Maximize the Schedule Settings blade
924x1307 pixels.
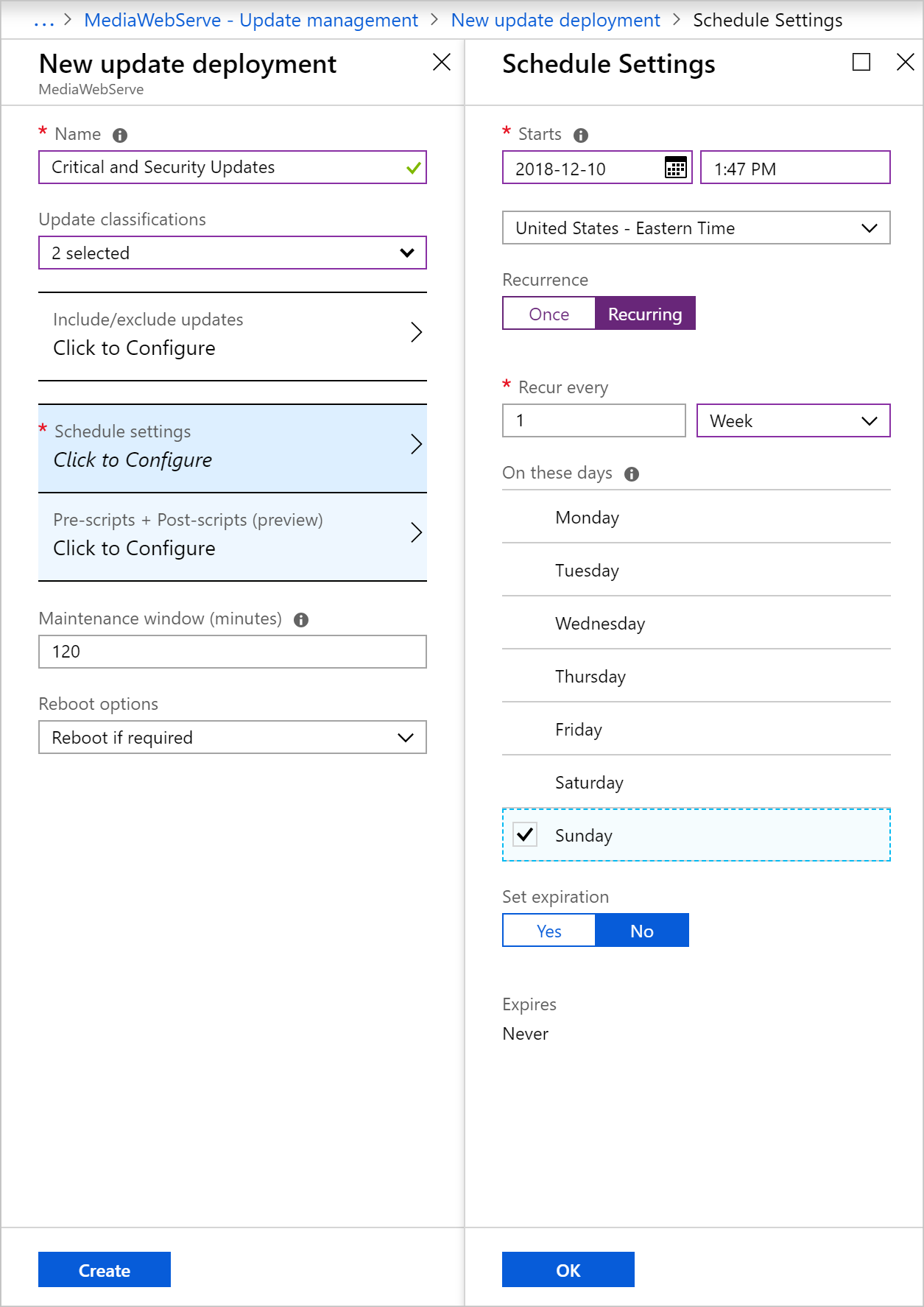(x=861, y=62)
